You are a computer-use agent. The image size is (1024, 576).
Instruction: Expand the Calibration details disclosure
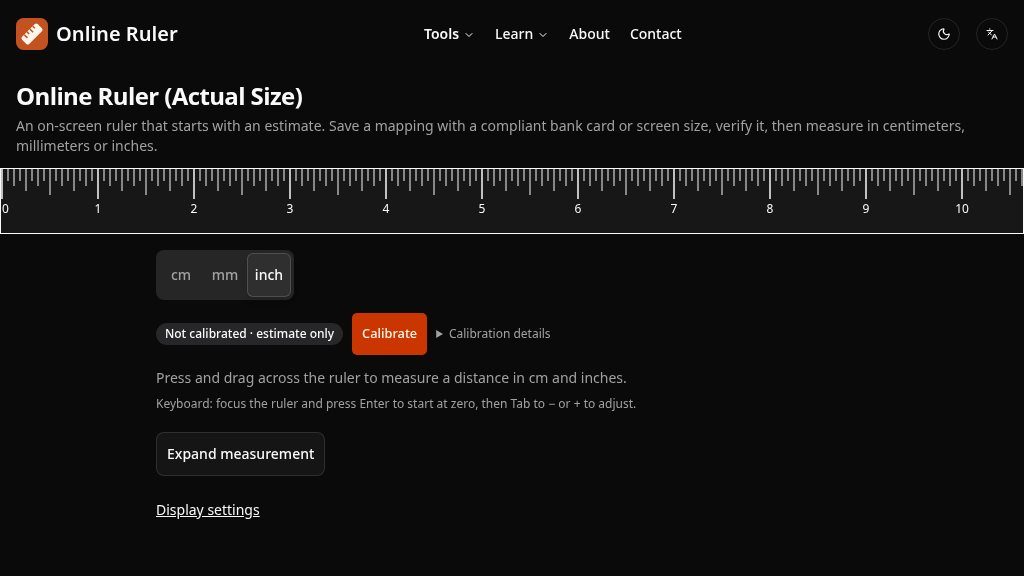(493, 334)
